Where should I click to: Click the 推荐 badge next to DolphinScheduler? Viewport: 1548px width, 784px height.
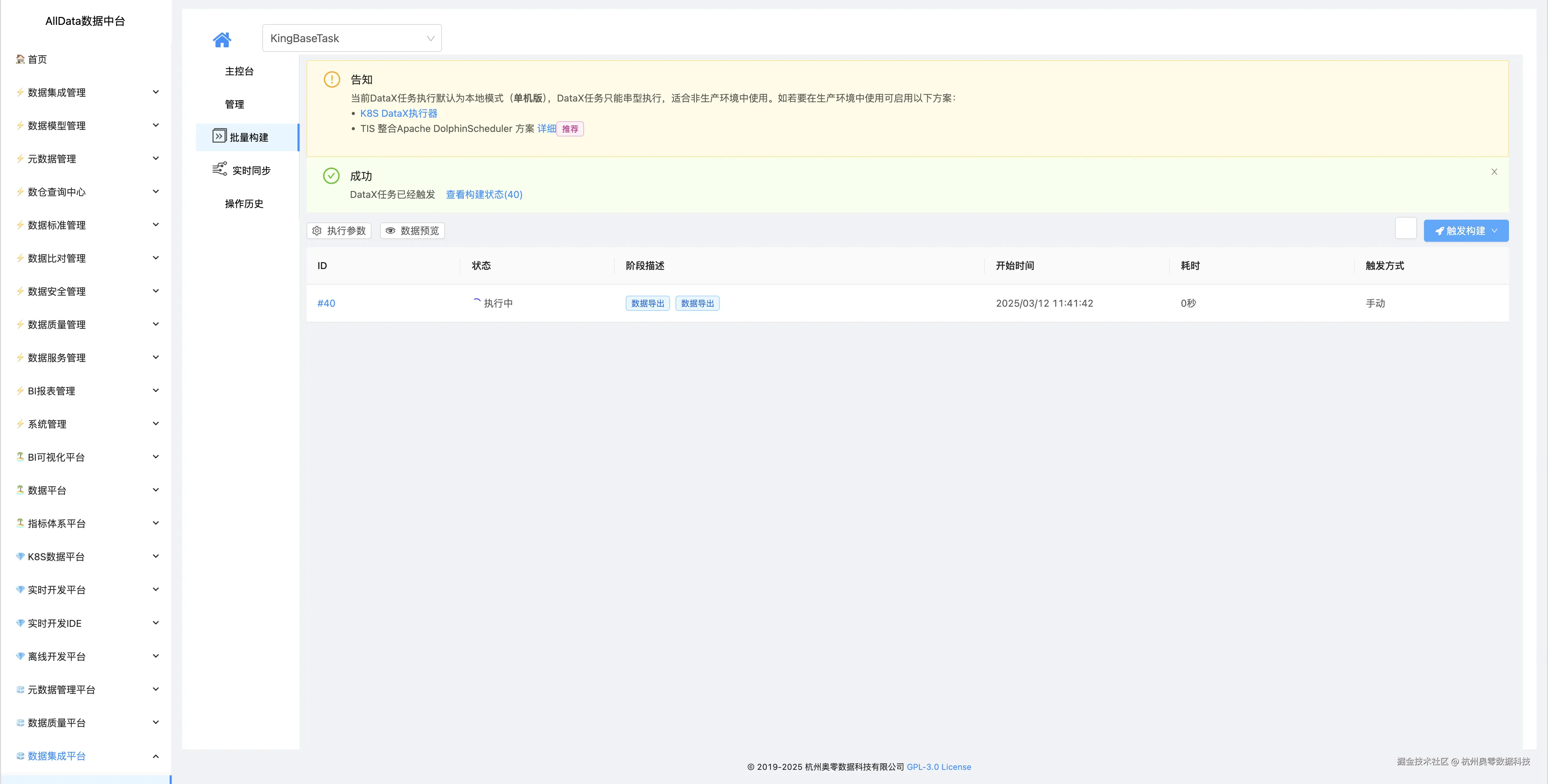(570, 128)
